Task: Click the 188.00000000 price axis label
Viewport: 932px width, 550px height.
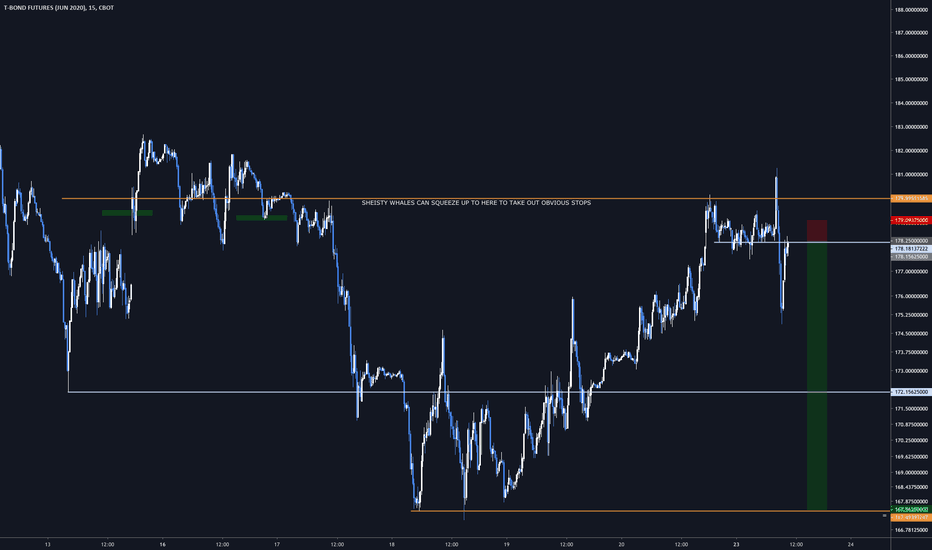Action: (912, 10)
